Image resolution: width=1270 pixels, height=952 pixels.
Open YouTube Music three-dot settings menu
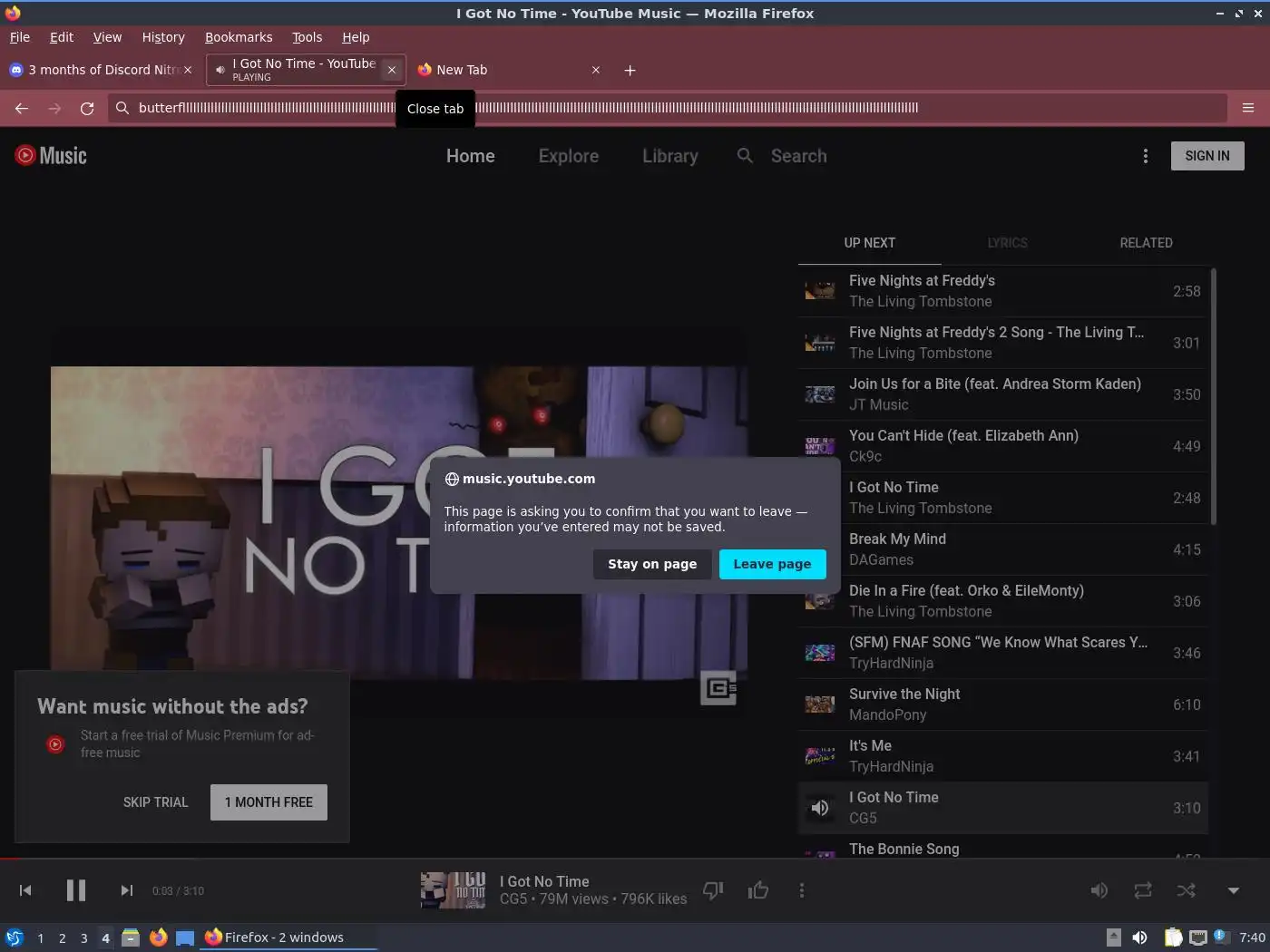1146,156
